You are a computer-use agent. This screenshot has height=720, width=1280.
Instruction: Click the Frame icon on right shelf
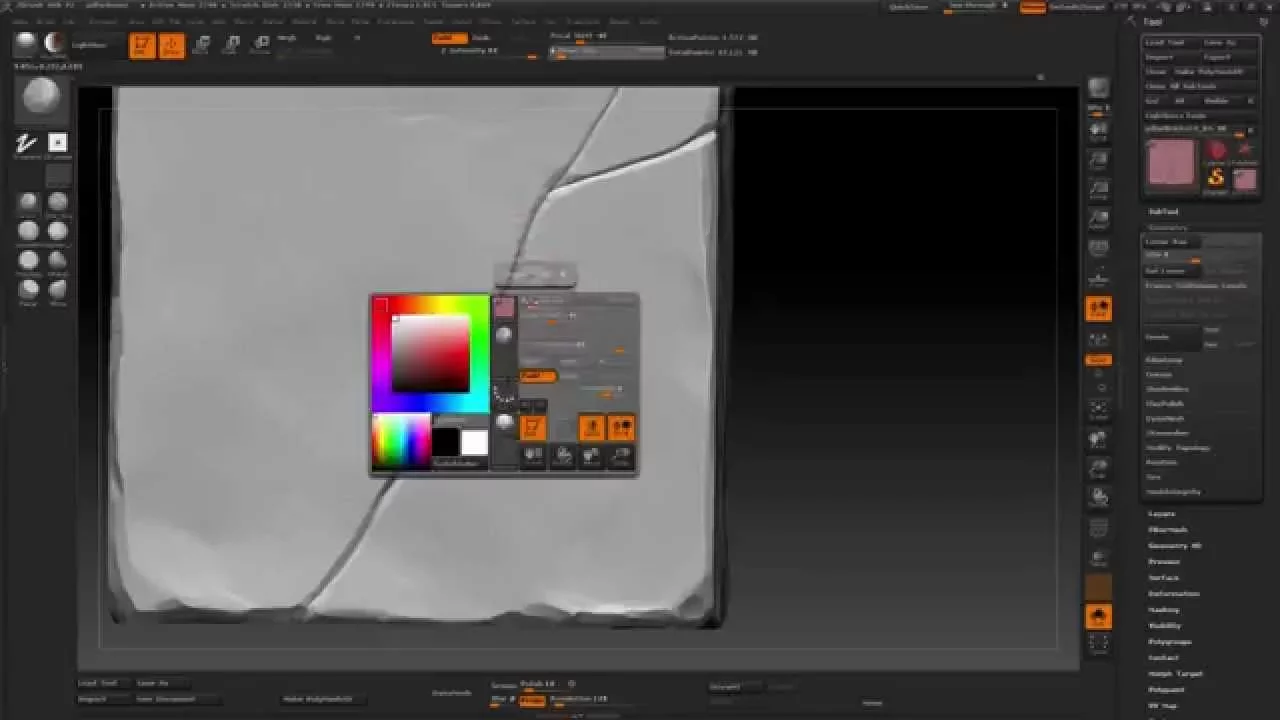(1099, 411)
